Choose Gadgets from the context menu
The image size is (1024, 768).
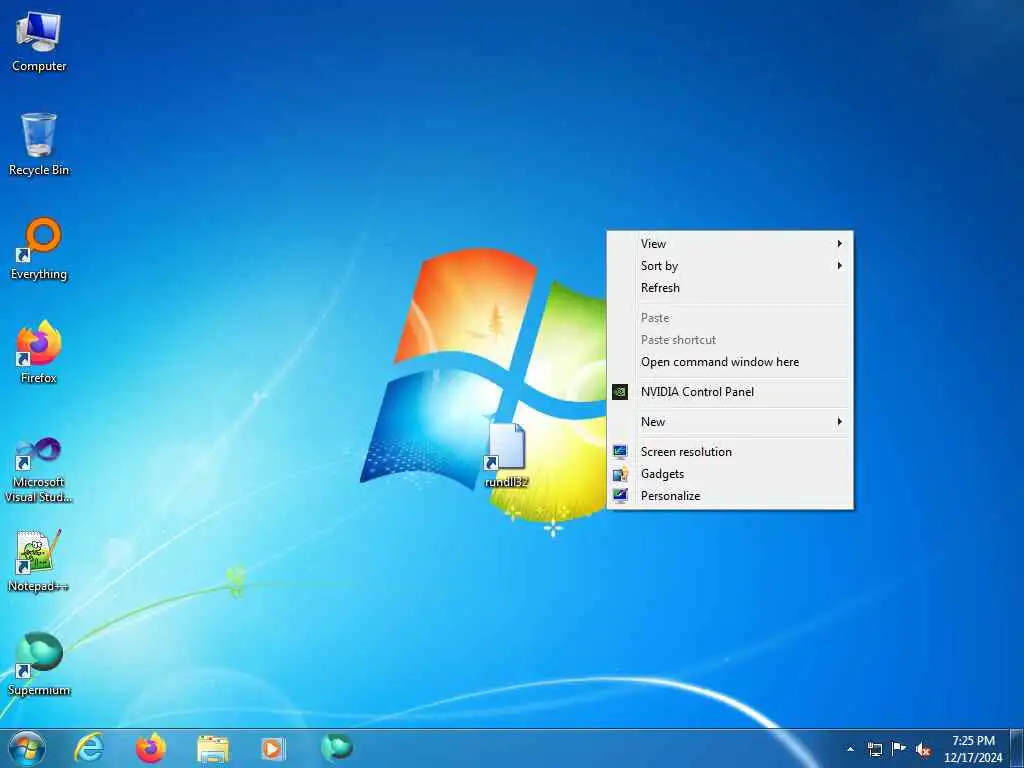(729, 474)
